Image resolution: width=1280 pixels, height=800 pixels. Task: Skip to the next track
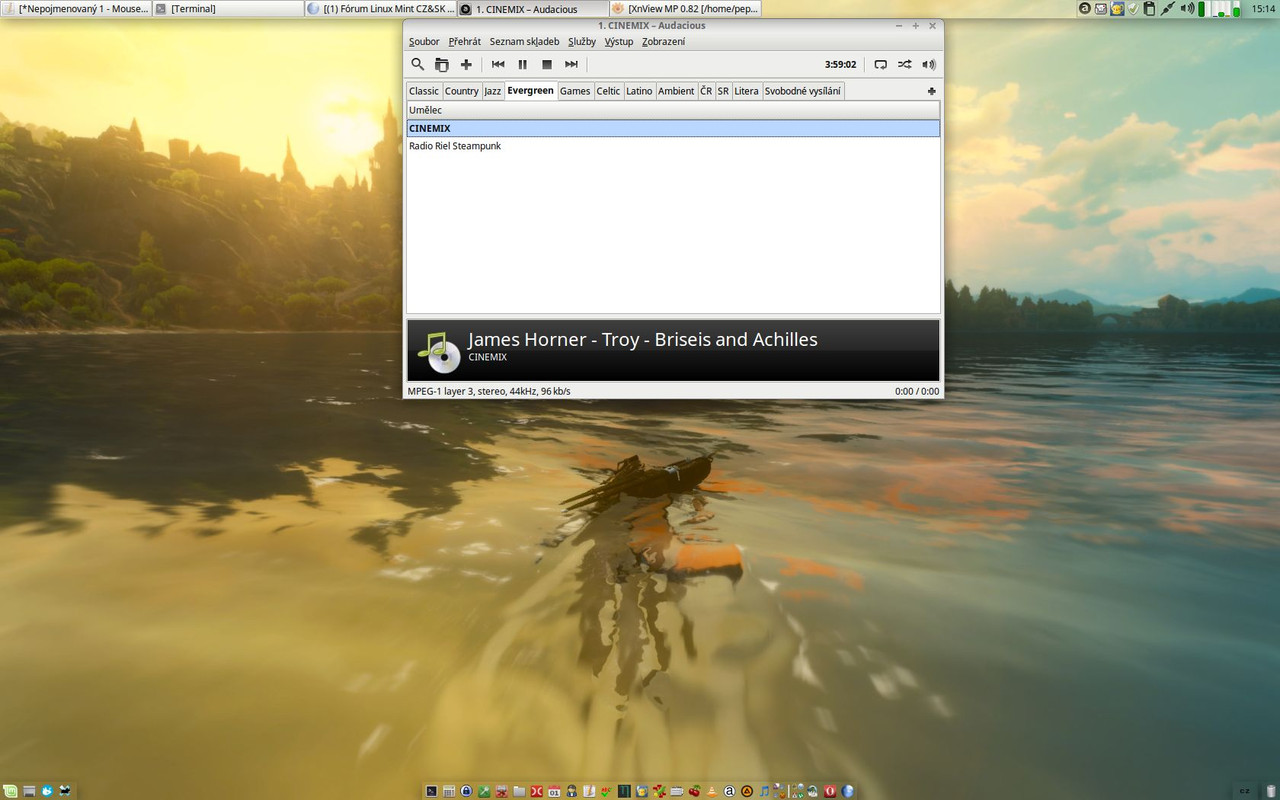(571, 64)
